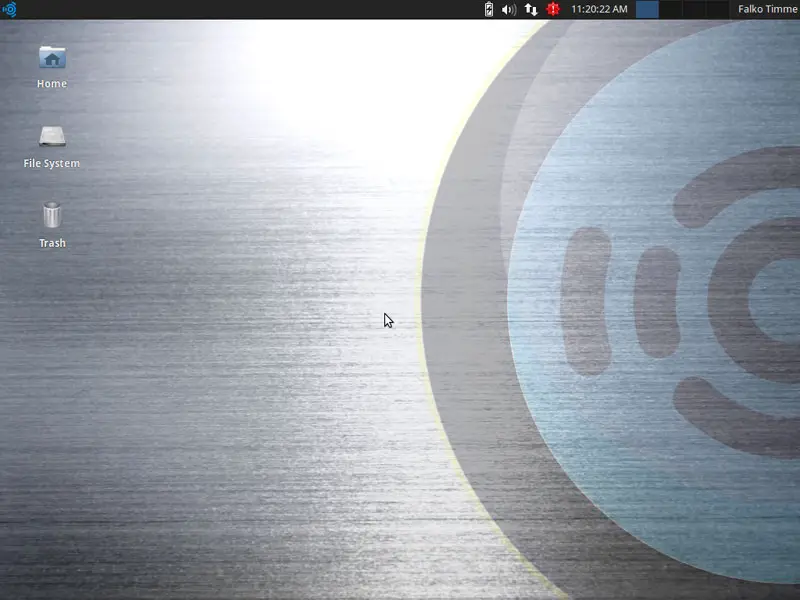This screenshot has width=800, height=600.
Task: Select the highlighted first workspace
Action: [647, 9]
